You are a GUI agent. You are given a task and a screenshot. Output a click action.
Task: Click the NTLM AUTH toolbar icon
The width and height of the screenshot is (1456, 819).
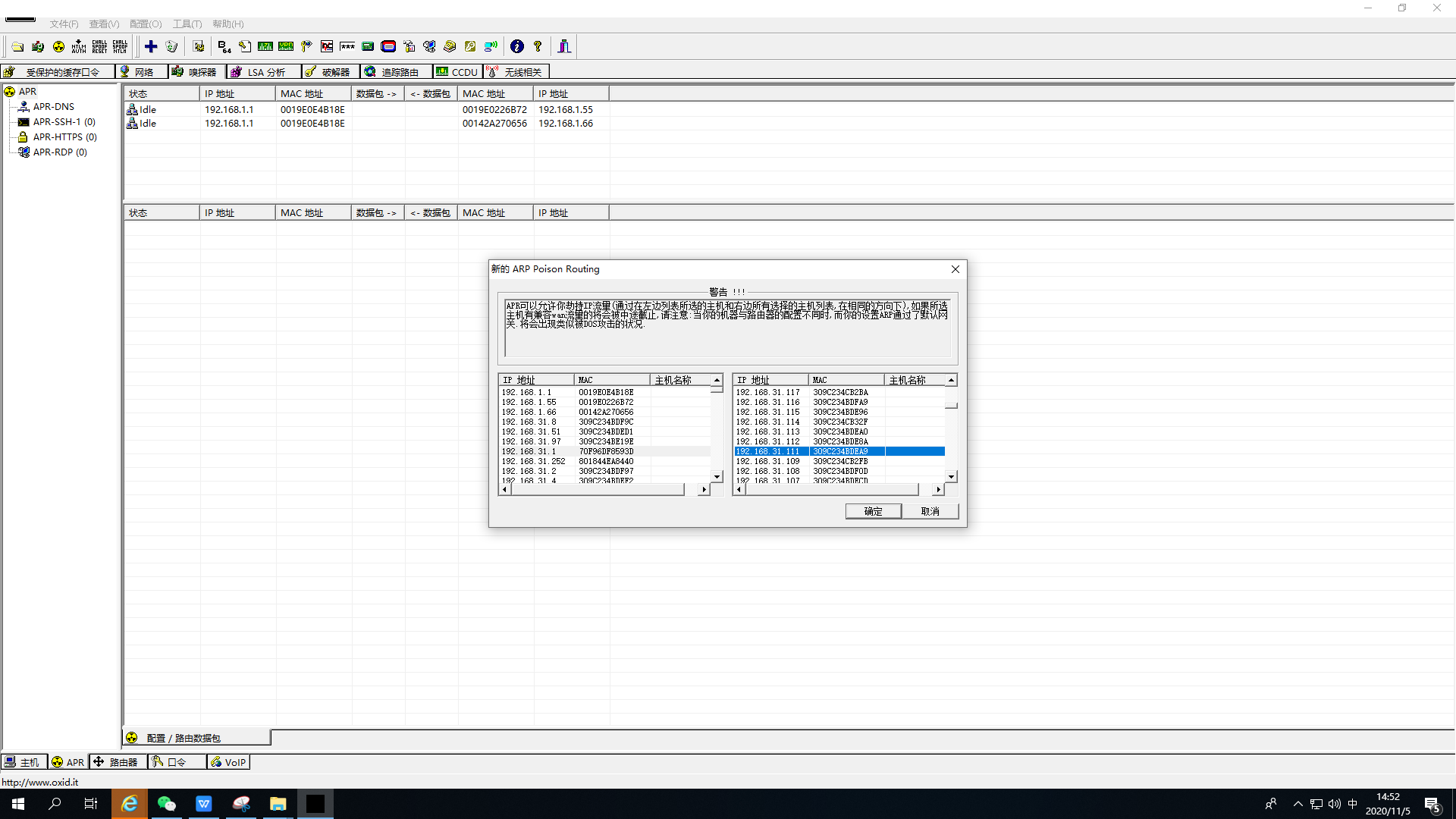(x=79, y=47)
